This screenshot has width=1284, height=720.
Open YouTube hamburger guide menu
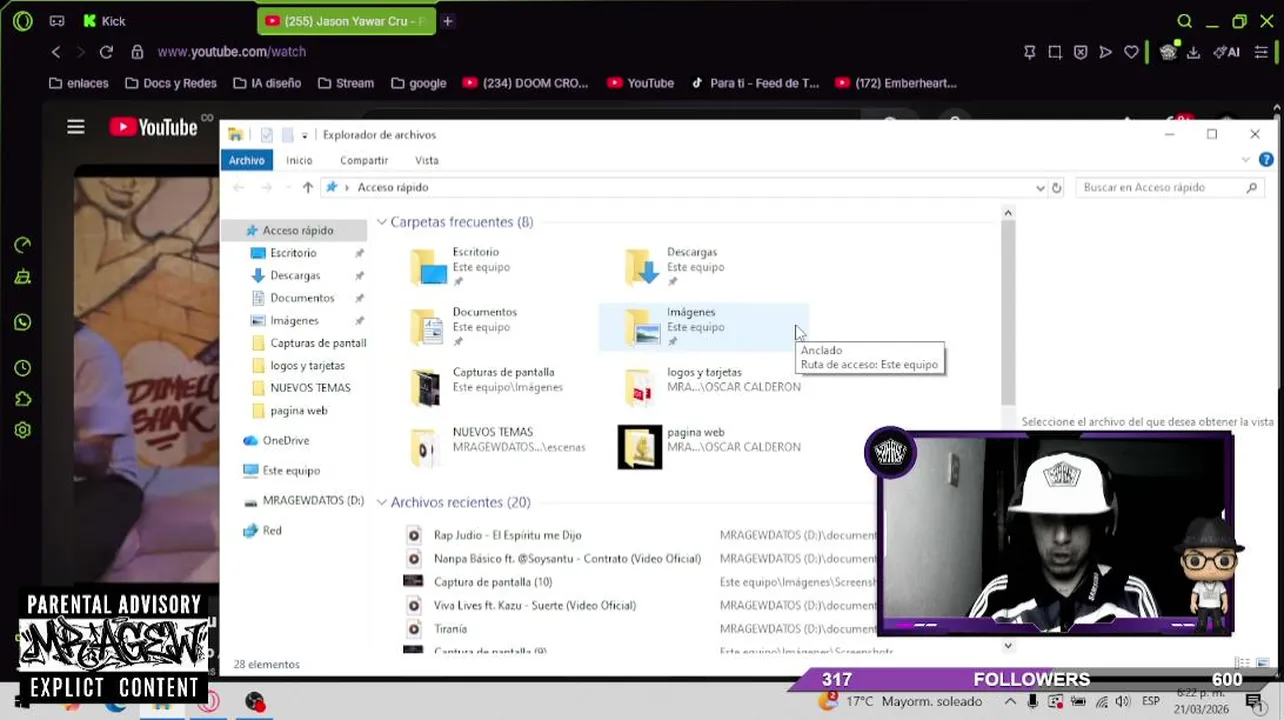76,127
